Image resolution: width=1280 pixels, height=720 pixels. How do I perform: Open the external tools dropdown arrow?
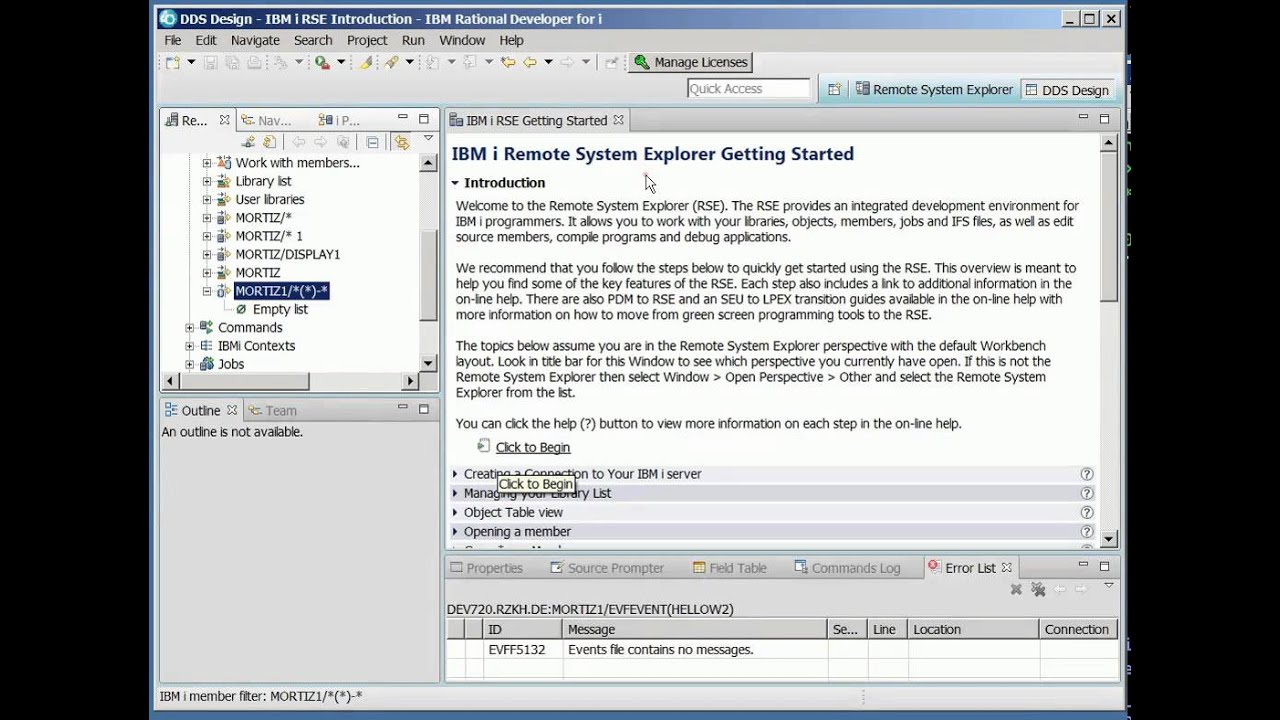coord(341,62)
